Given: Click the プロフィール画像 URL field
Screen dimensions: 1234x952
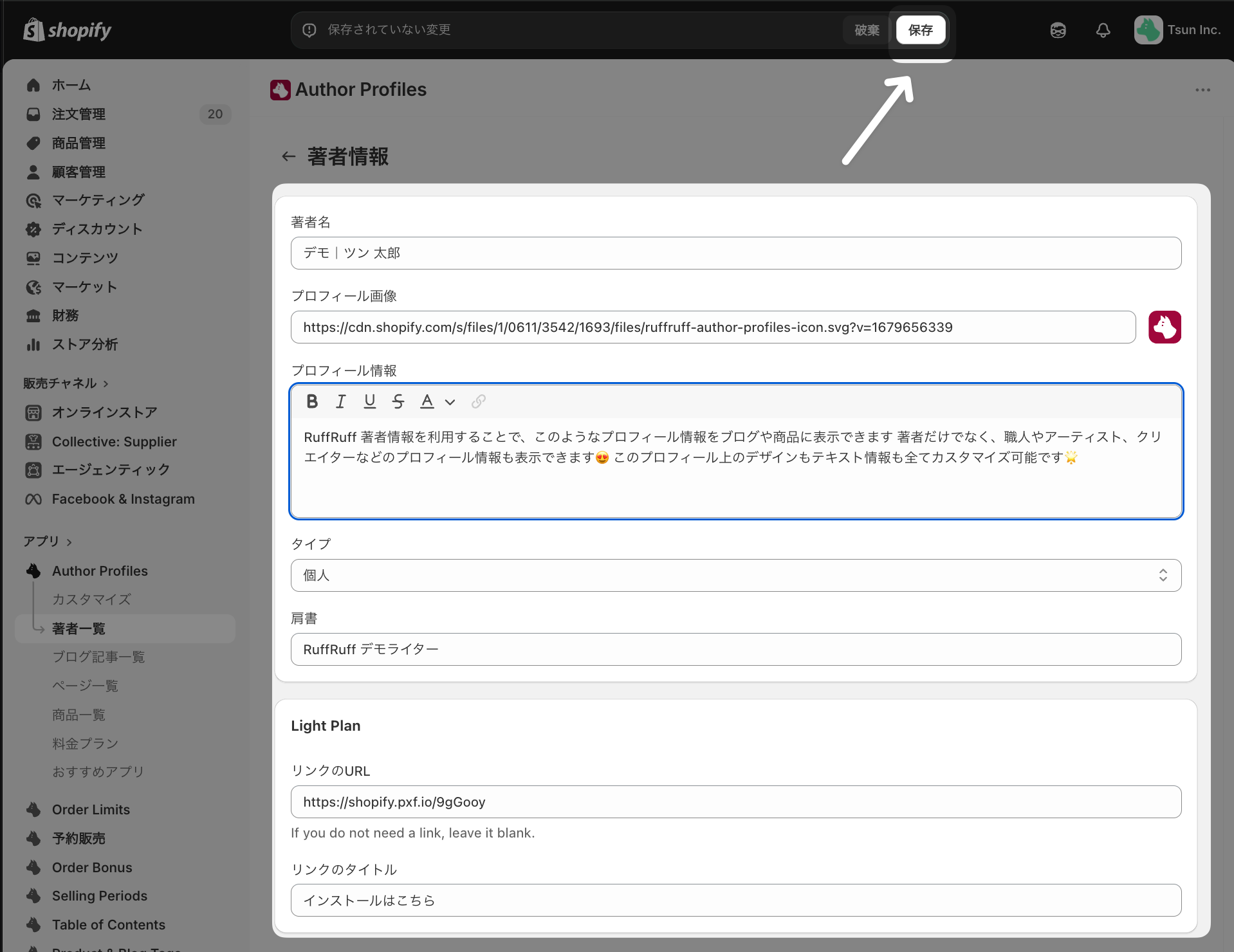Looking at the screenshot, I should click(713, 327).
